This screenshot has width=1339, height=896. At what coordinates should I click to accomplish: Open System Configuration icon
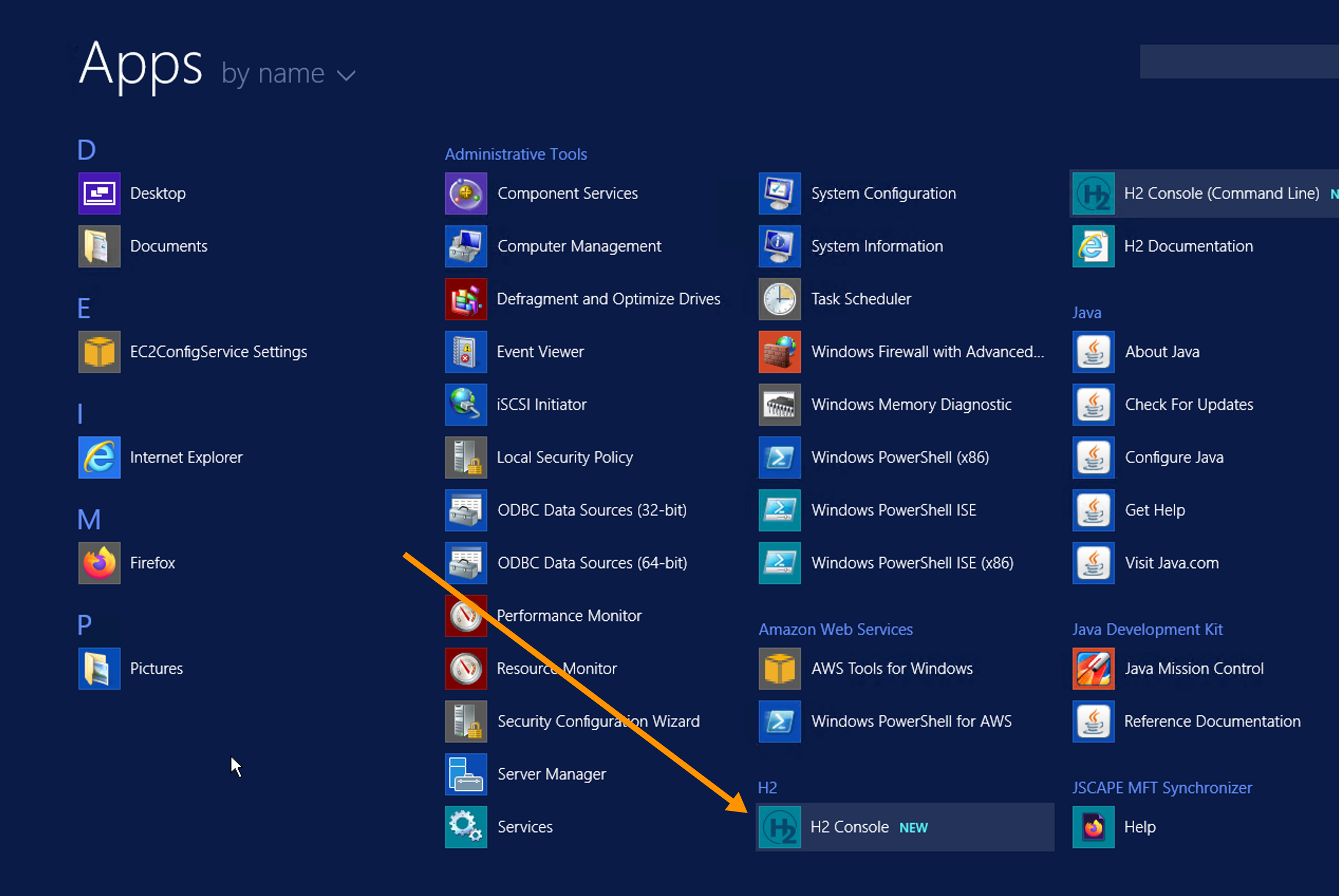(x=779, y=193)
